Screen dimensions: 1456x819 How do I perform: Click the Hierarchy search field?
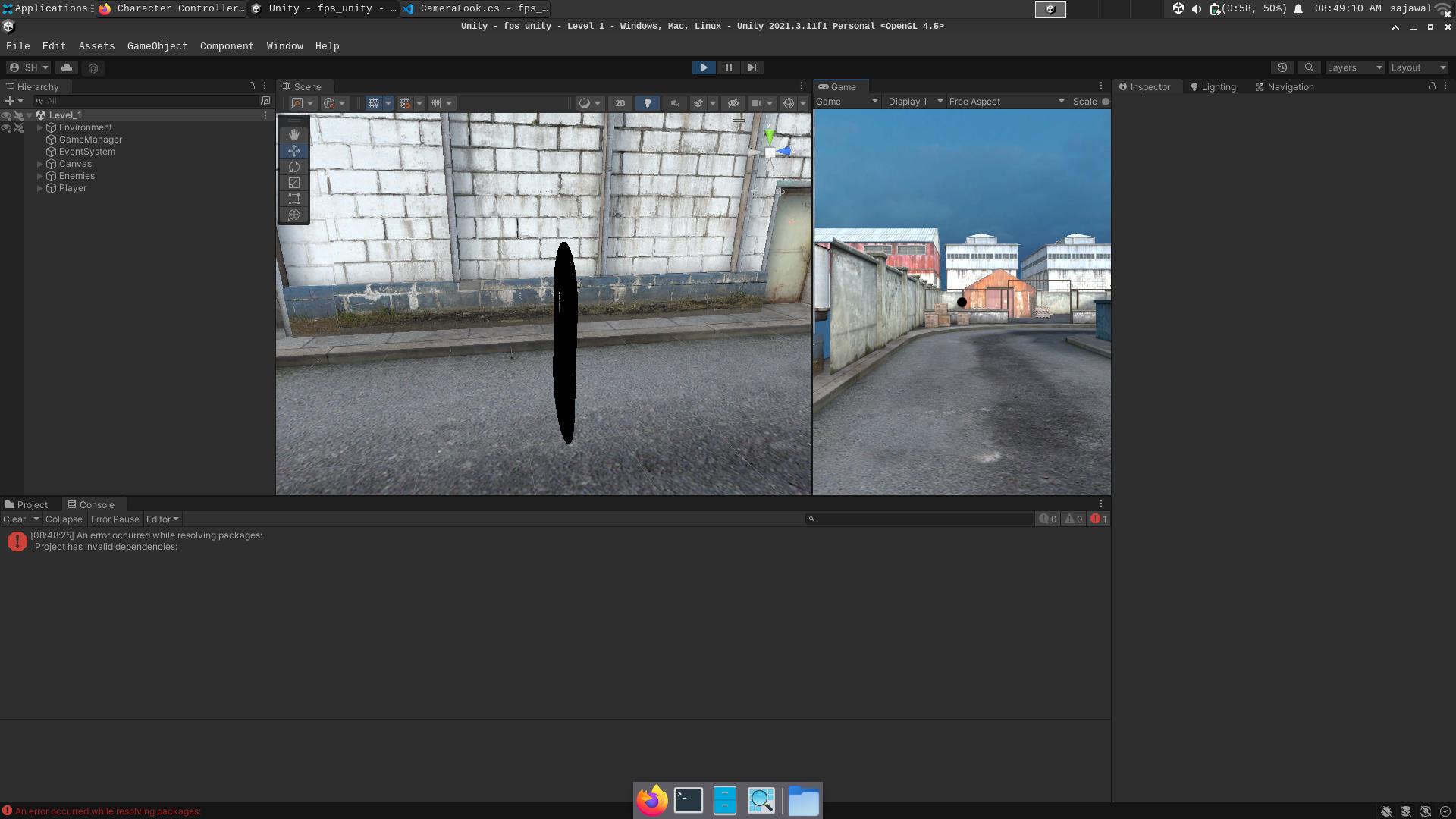146,101
